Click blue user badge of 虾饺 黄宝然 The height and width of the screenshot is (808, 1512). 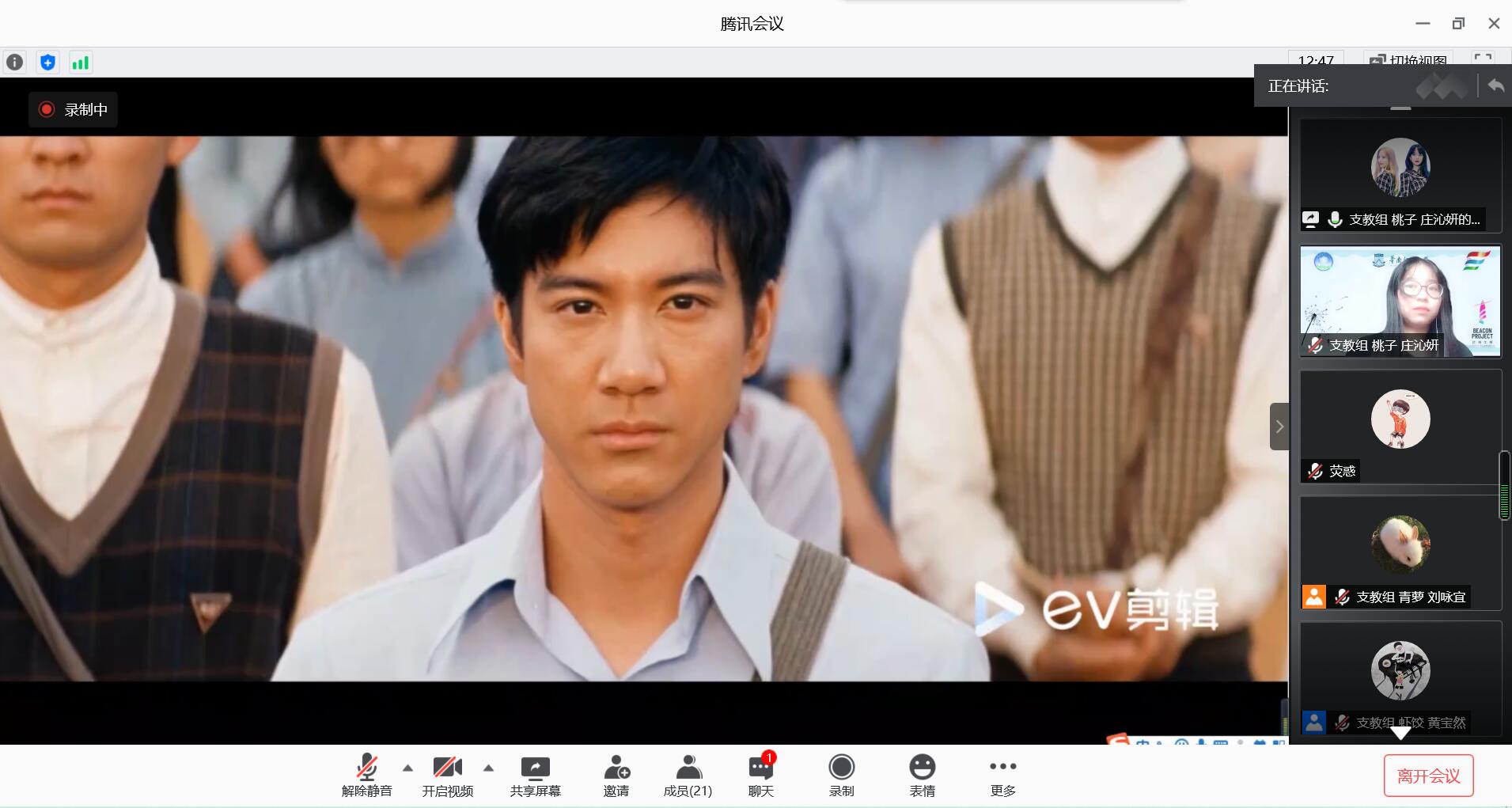point(1314,723)
